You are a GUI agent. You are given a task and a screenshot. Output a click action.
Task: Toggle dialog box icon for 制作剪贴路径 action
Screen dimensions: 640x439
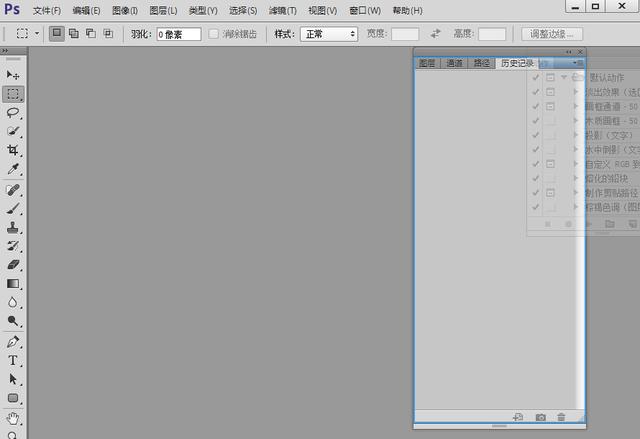click(x=550, y=193)
